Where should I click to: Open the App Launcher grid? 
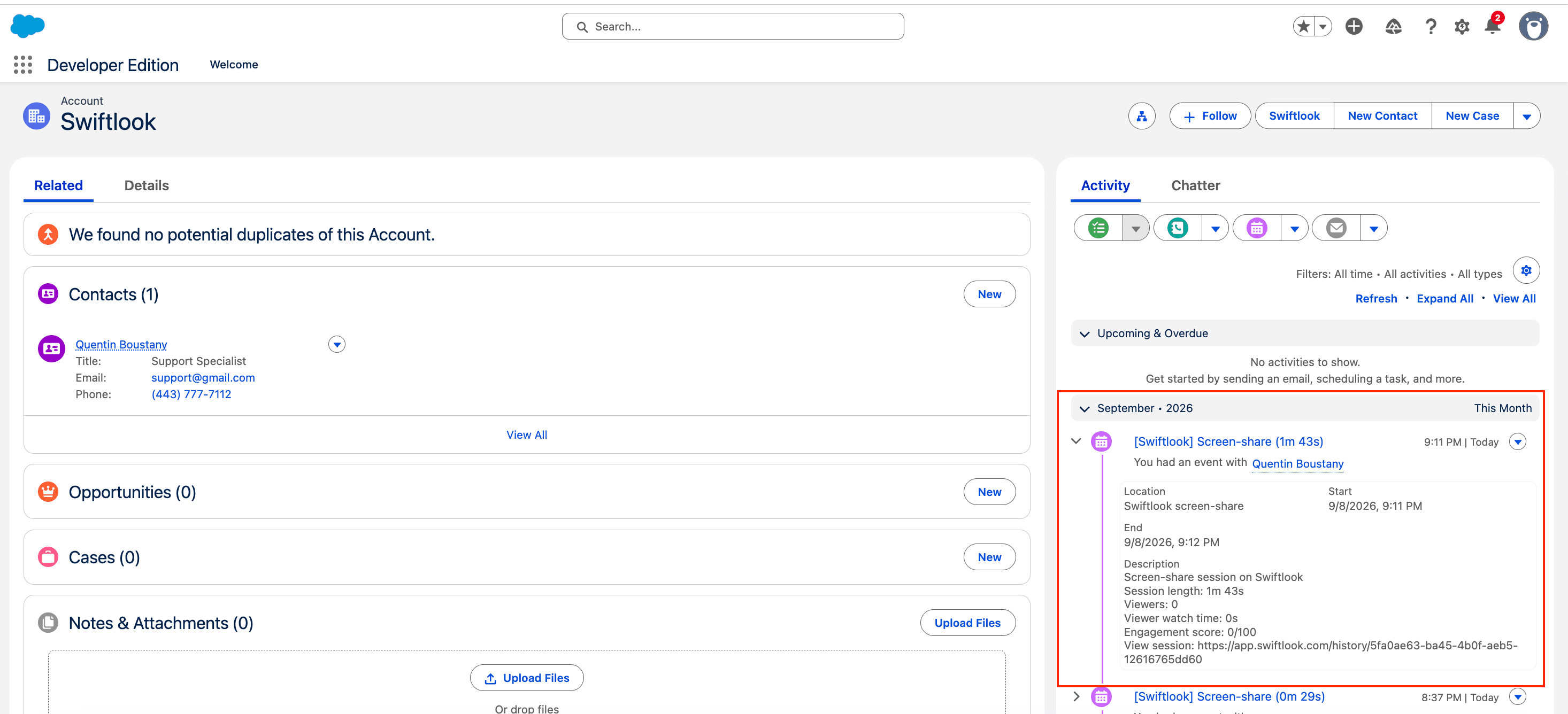23,65
